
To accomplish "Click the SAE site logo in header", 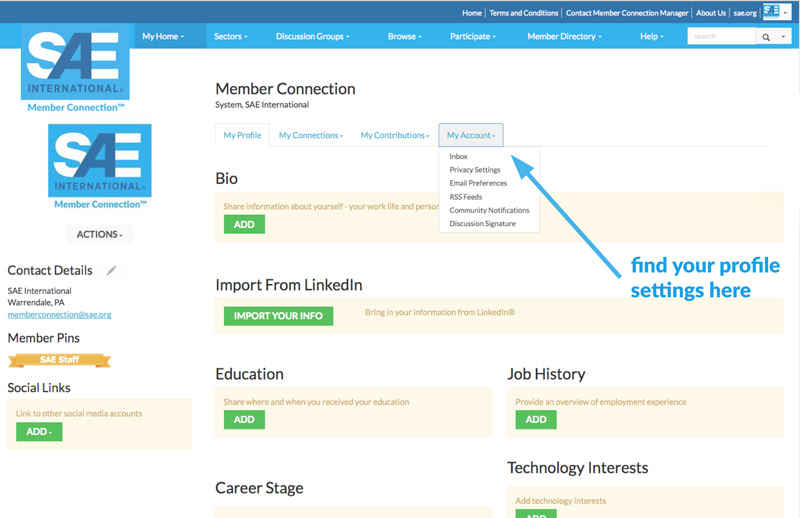I will coord(76,68).
